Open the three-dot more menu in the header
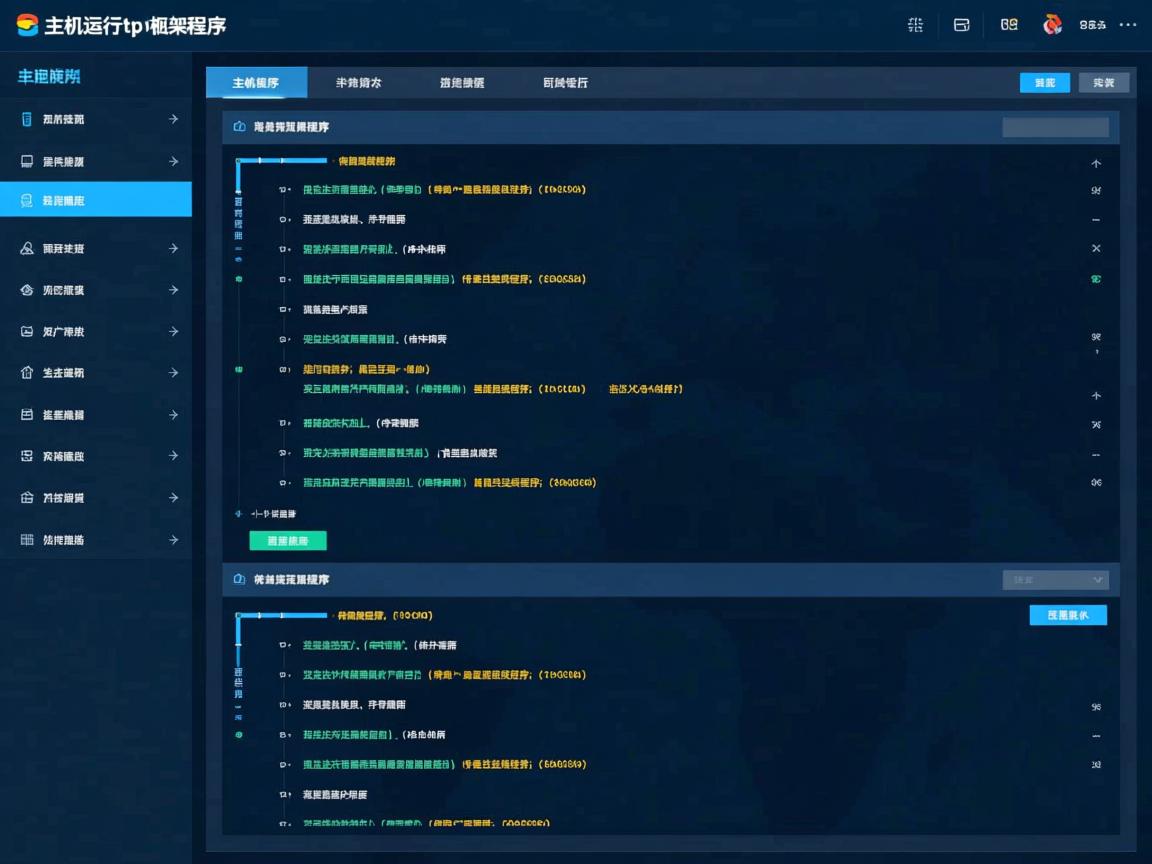The image size is (1152, 864). click(1128, 25)
